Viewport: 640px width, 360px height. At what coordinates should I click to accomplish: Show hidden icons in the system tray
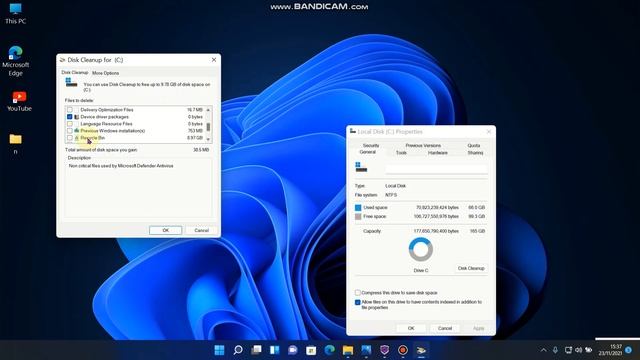click(543, 350)
